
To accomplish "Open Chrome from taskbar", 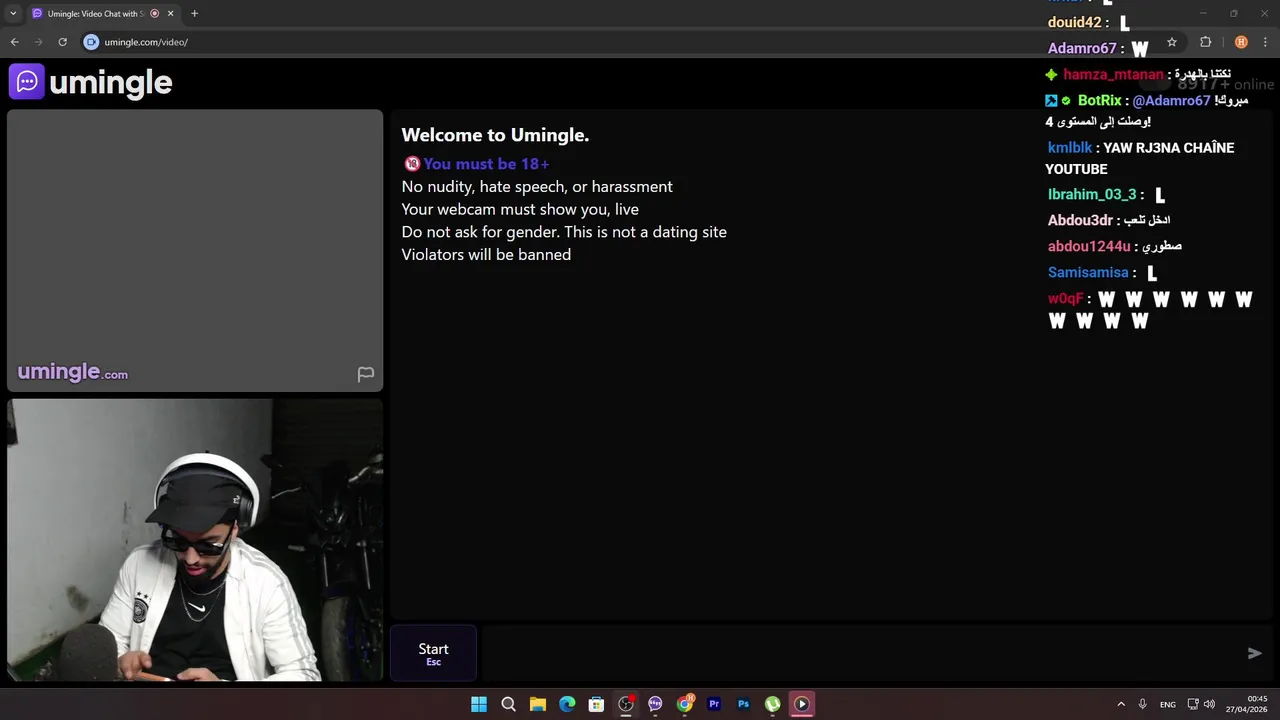I will point(685,704).
